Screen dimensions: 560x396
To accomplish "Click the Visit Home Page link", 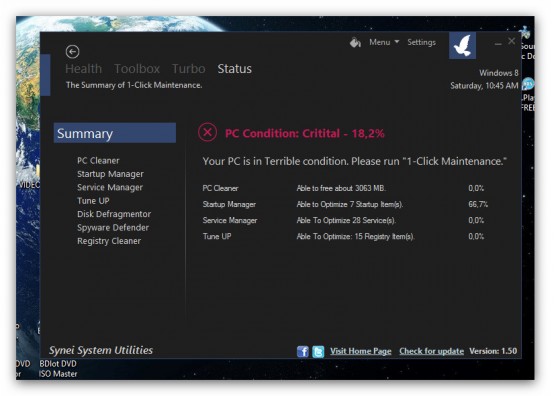I will [x=361, y=351].
